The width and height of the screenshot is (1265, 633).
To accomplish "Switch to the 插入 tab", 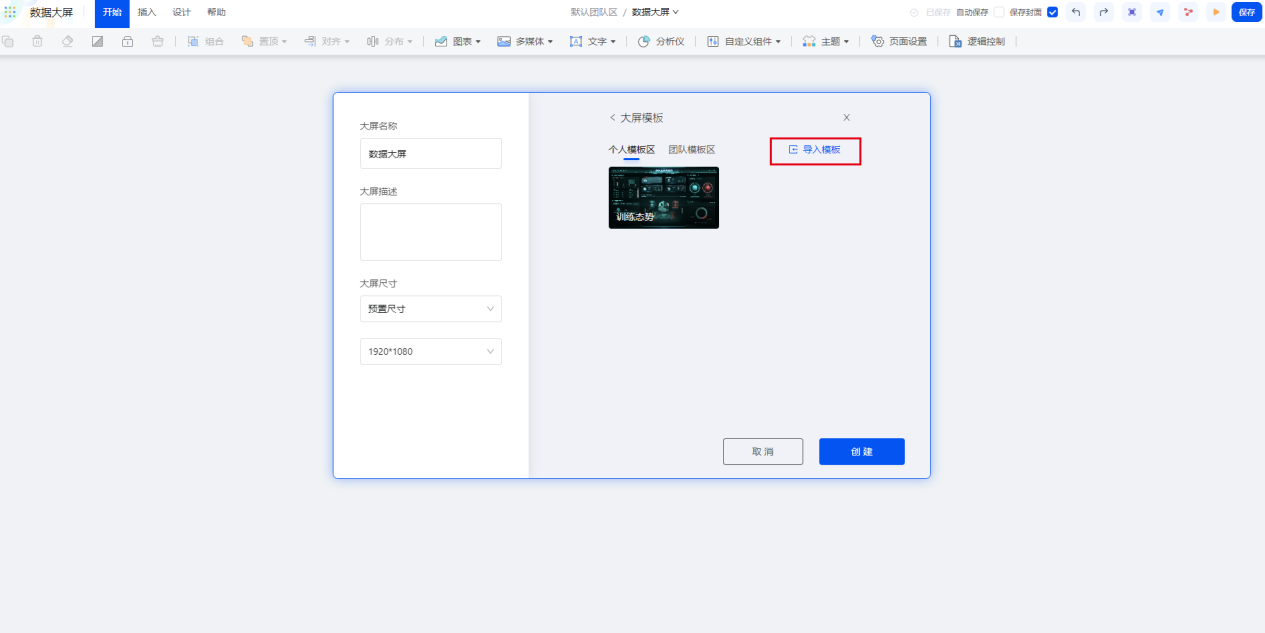I will tap(147, 12).
